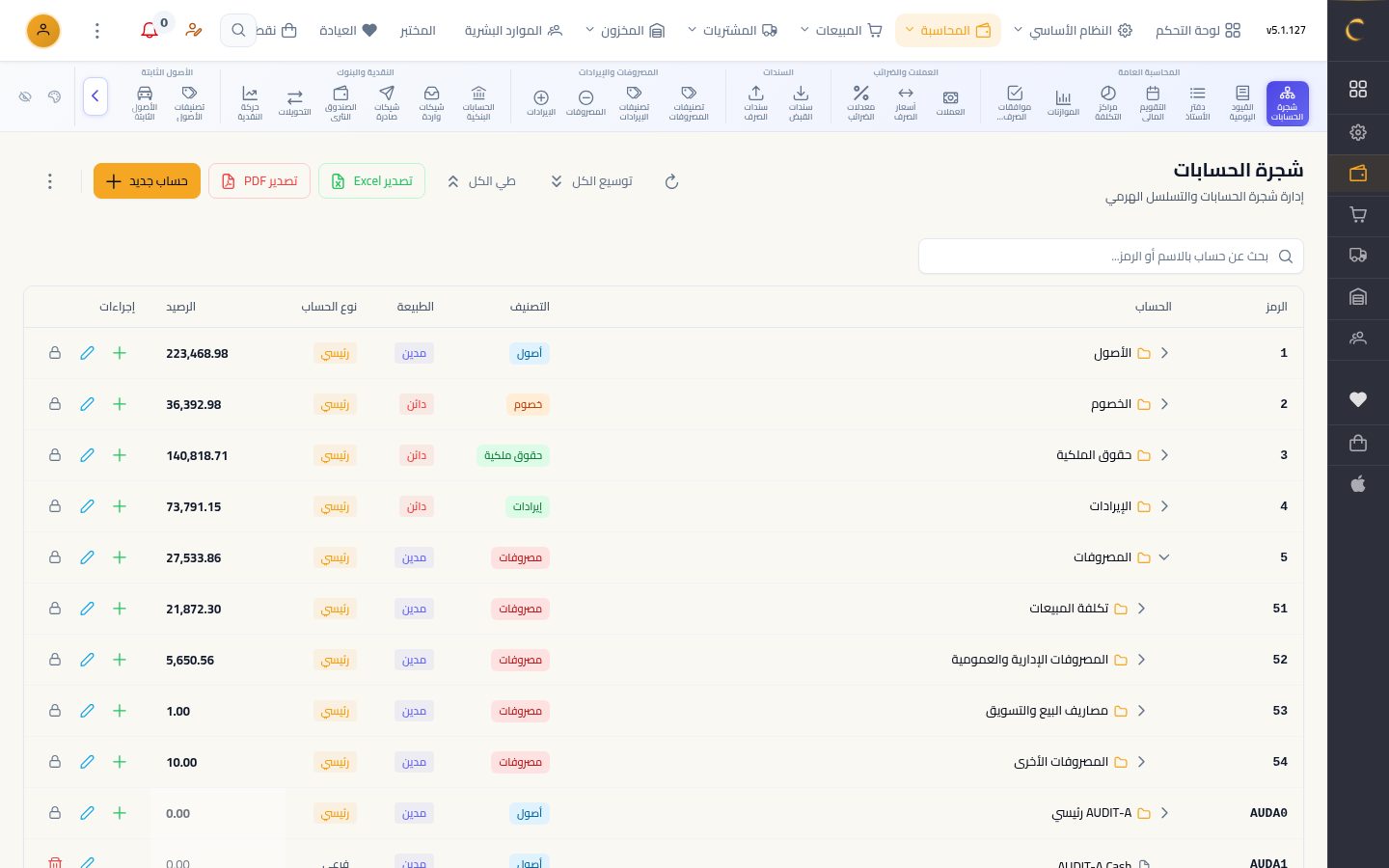The image size is (1389, 868).
Task: Toggle the ribbon visibility eye icon
Action: pyautogui.click(x=25, y=96)
